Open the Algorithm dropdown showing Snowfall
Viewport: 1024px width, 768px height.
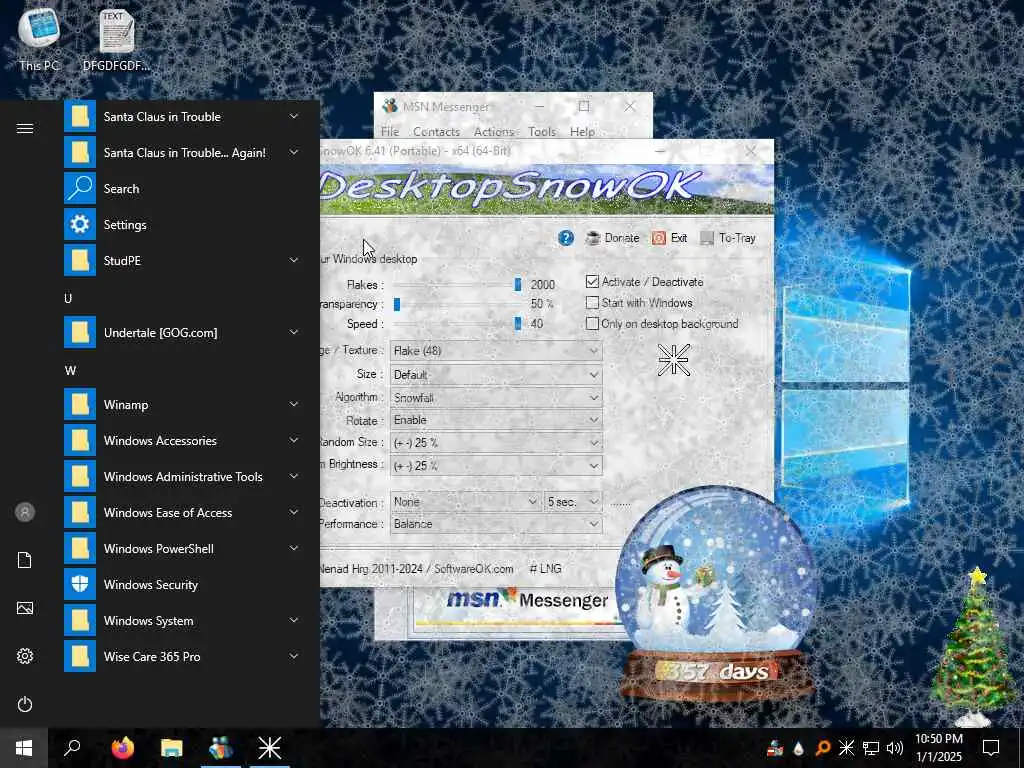[496, 397]
